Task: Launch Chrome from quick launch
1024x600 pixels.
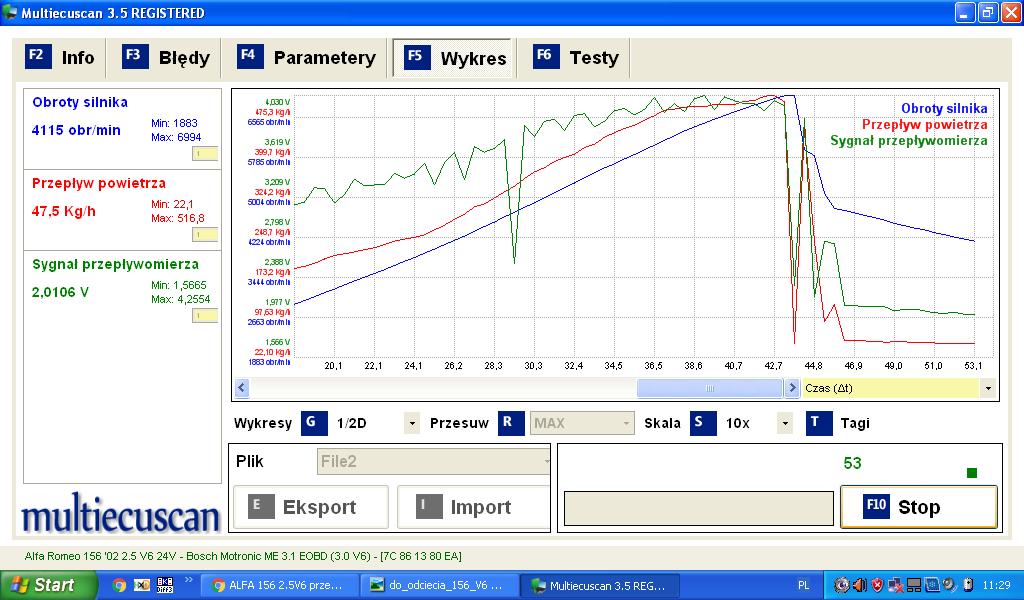Action: (119, 585)
